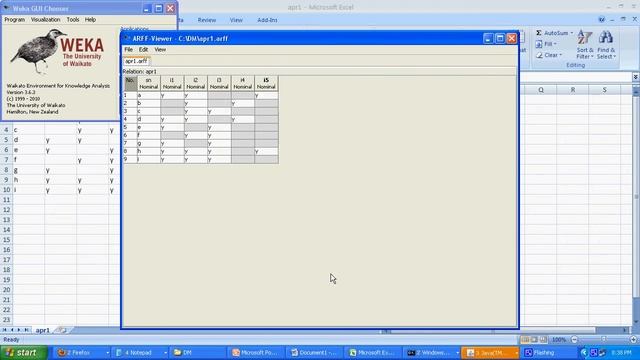
Task: Select the 'd' cell in ARFF-Viewer row 4
Action: (149, 119)
